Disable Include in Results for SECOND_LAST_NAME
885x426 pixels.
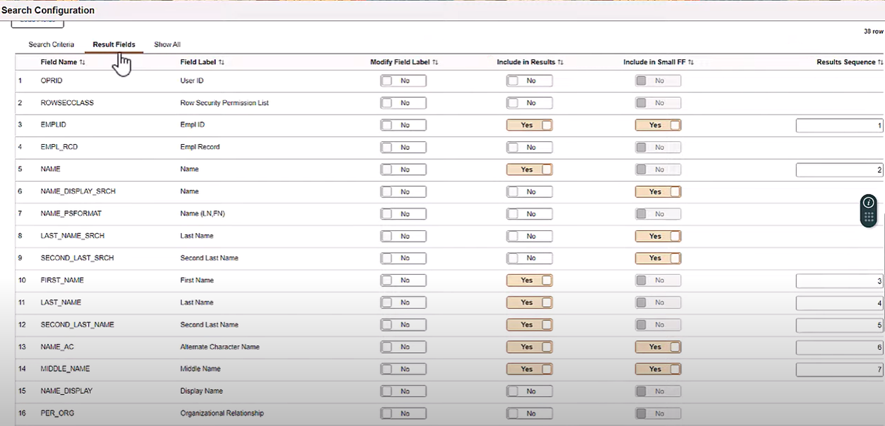pyautogui.click(x=529, y=325)
